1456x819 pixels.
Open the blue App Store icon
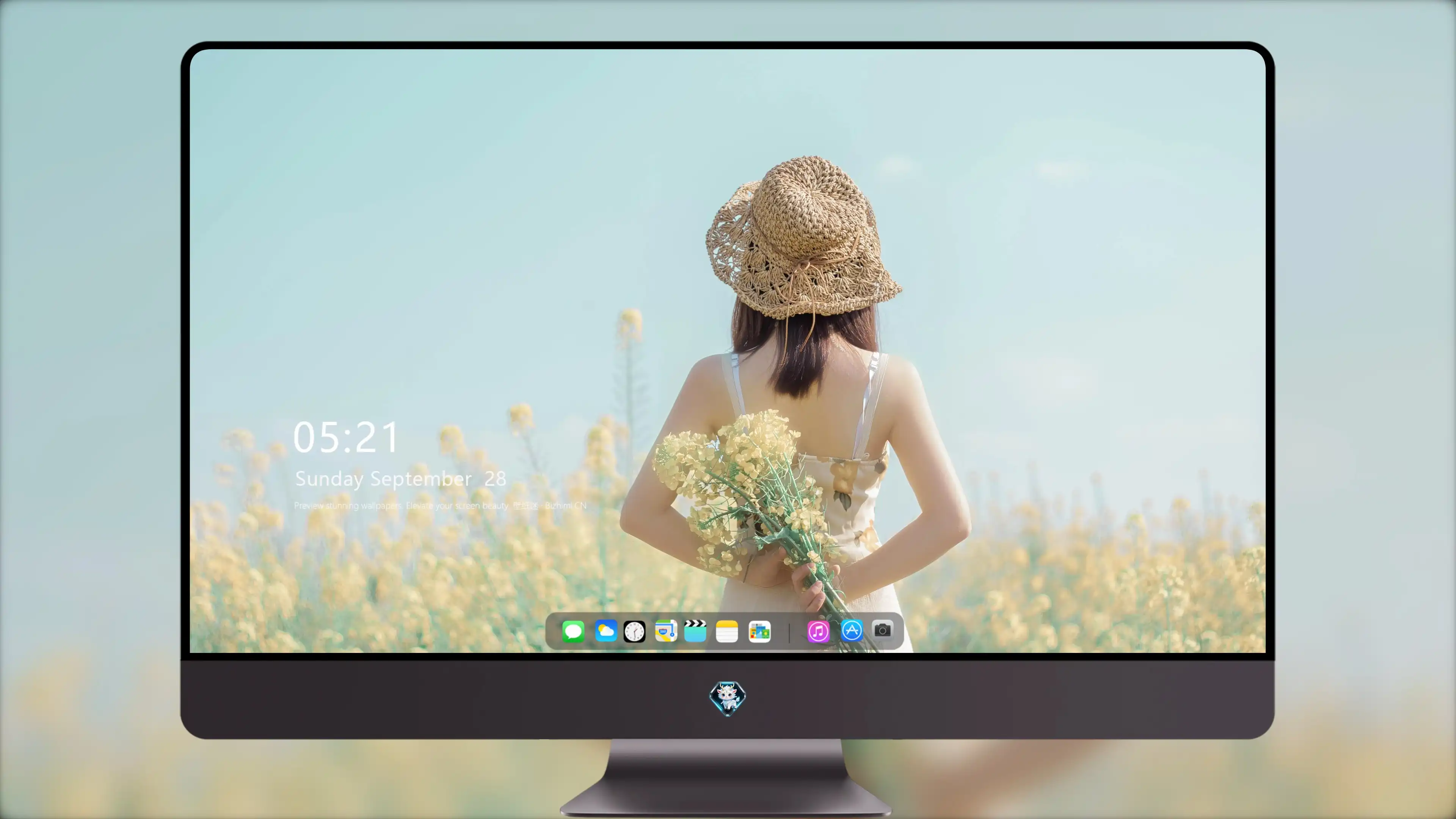[x=852, y=631]
